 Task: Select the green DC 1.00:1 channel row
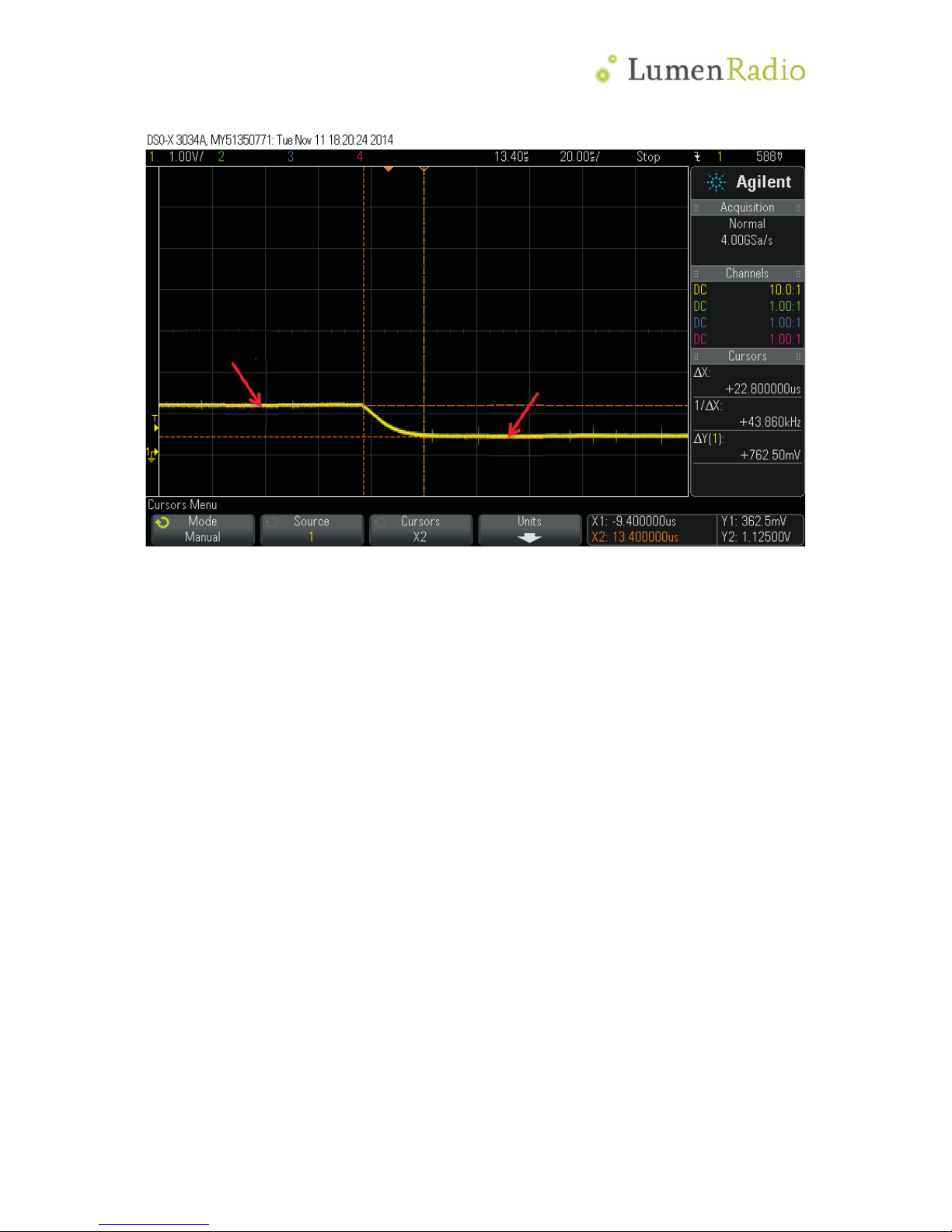click(747, 306)
